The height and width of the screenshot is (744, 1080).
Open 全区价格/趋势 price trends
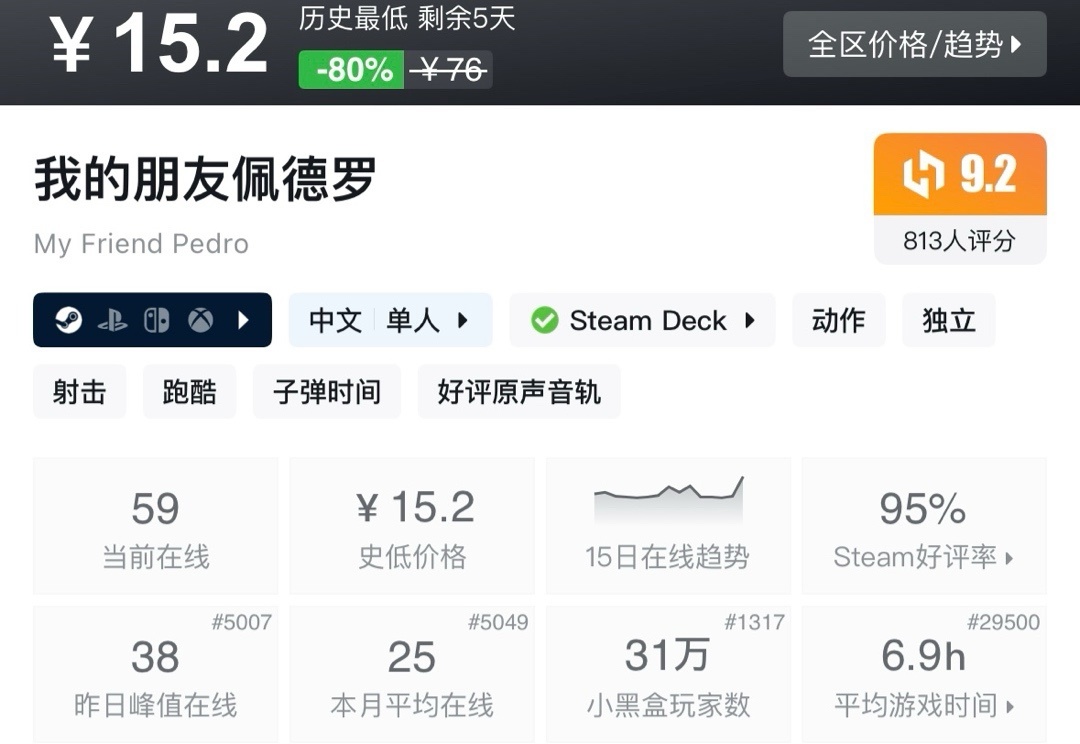pyautogui.click(x=914, y=45)
